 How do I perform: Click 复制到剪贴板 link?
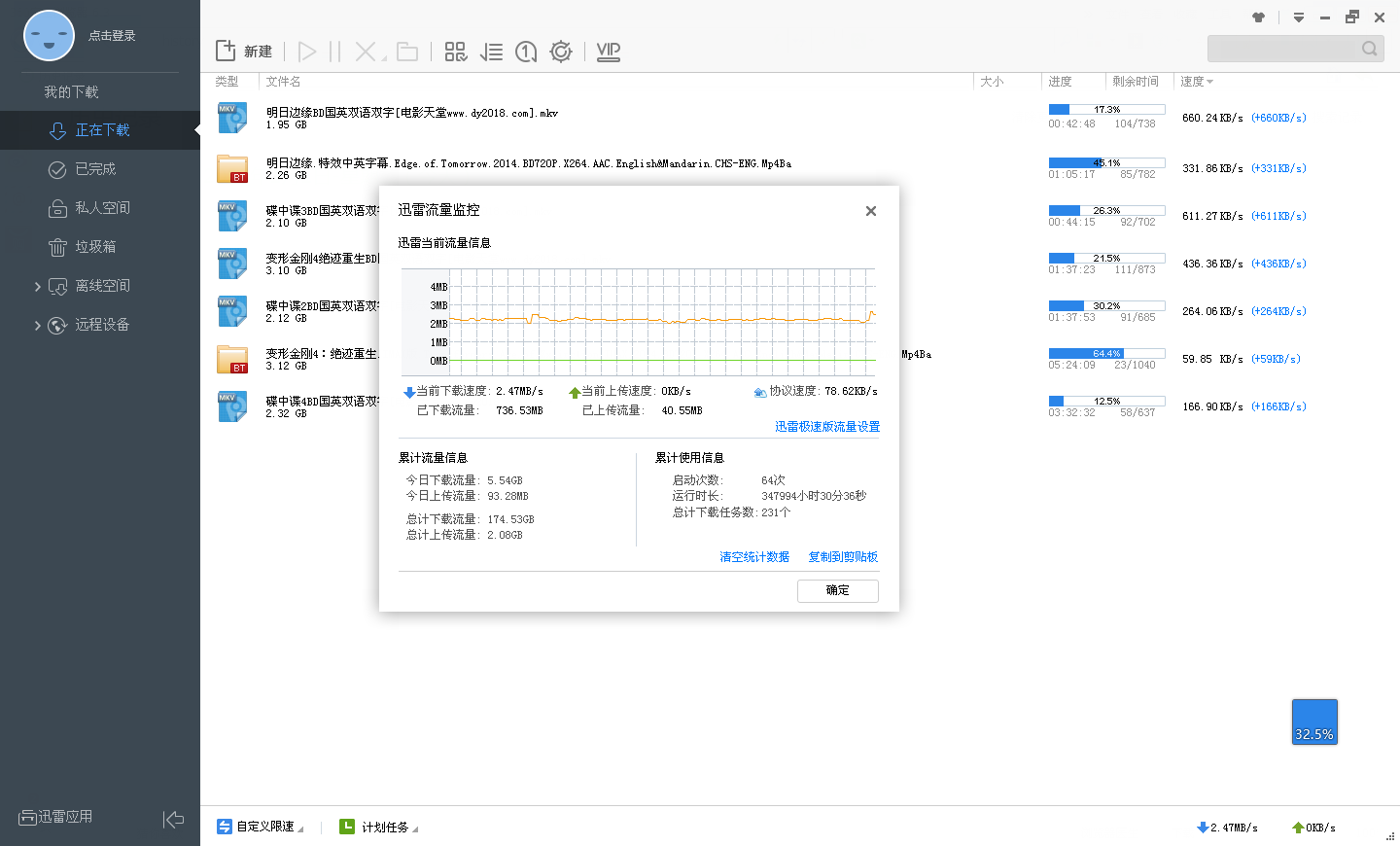pyautogui.click(x=843, y=557)
